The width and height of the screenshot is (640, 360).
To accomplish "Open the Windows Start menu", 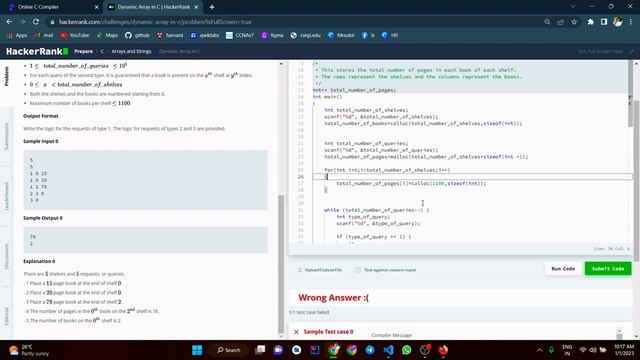I will pos(197,350).
